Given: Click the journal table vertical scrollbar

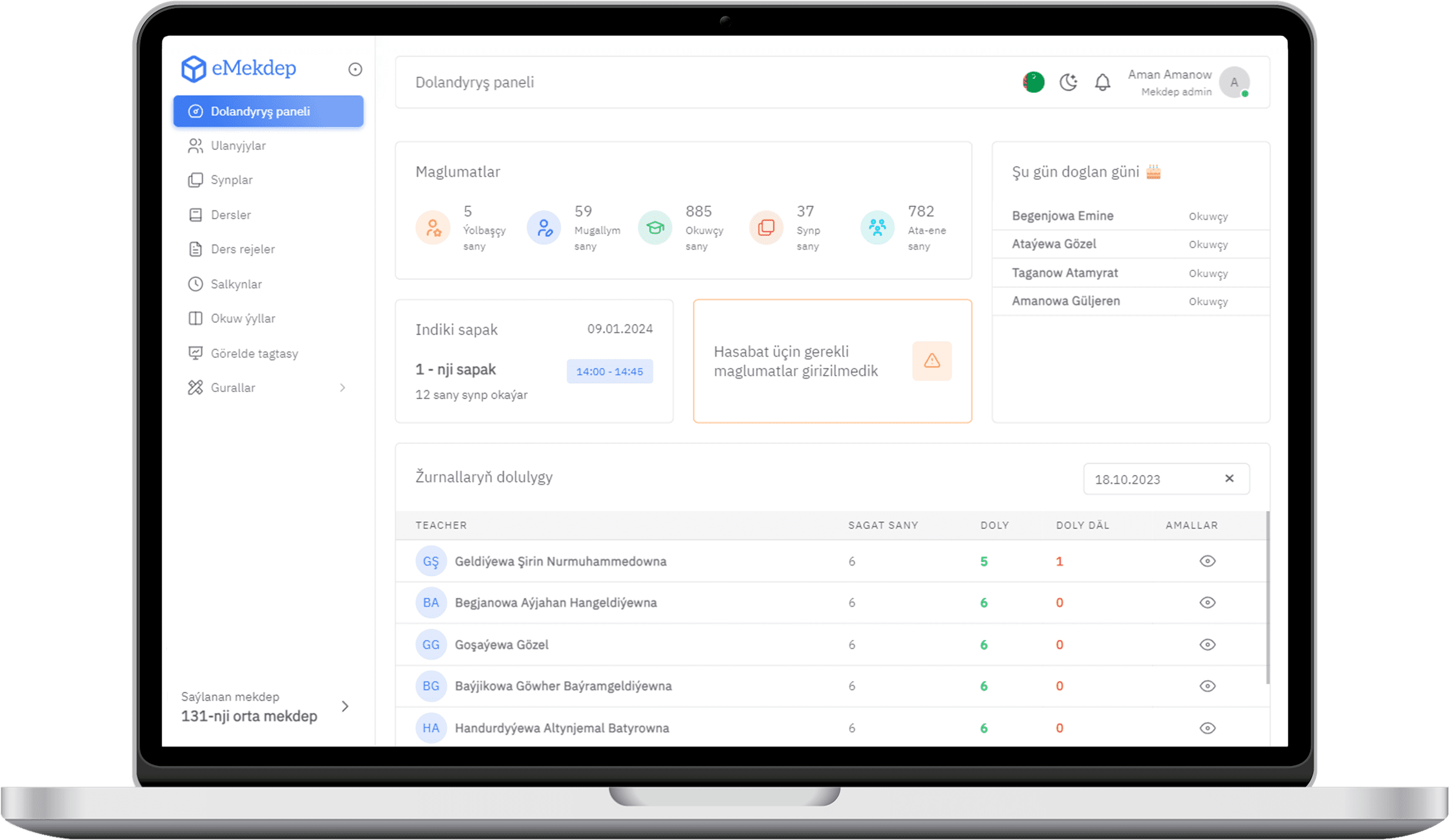Looking at the screenshot, I should click(x=1267, y=597).
